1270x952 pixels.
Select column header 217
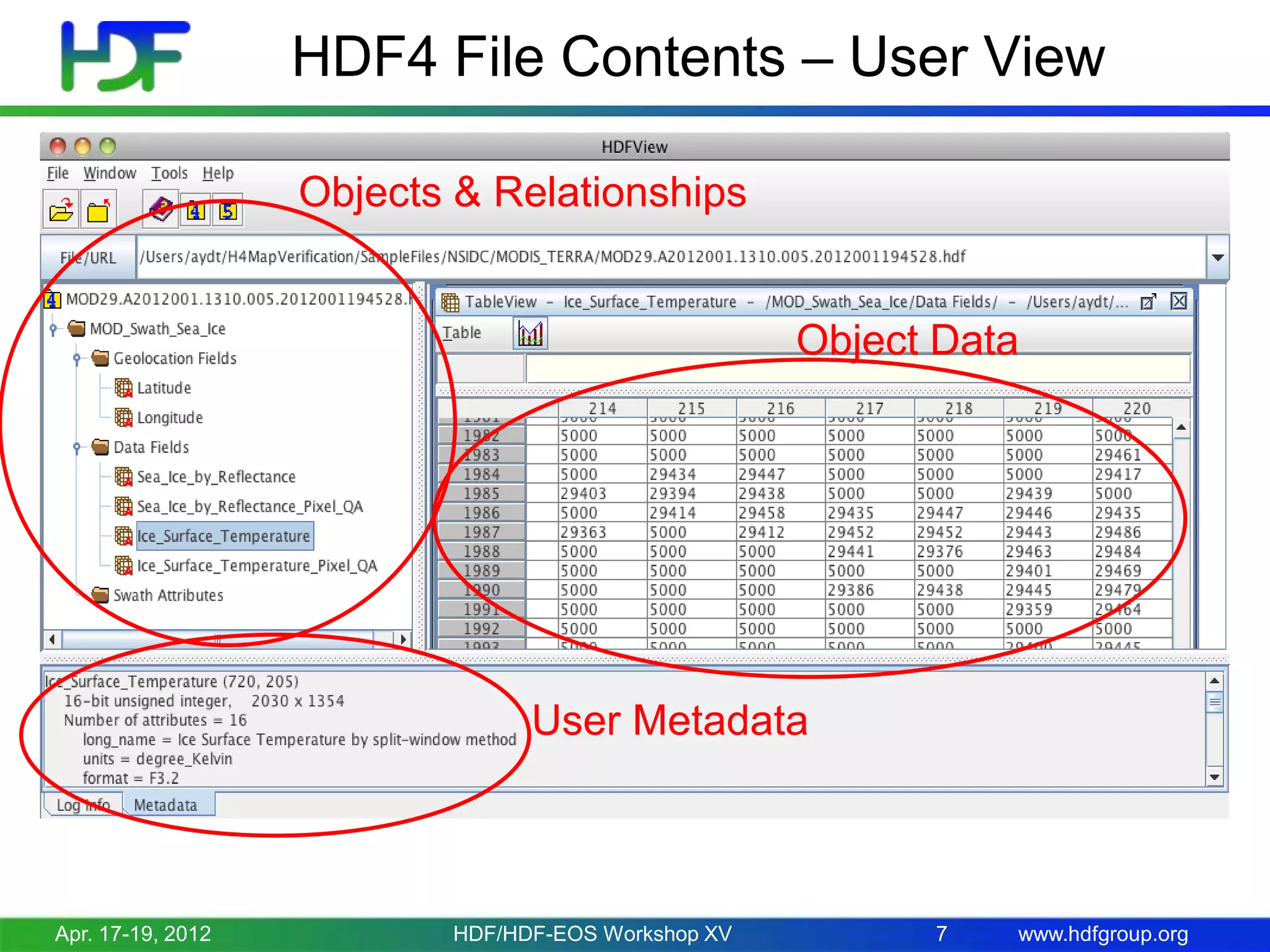tap(869, 408)
